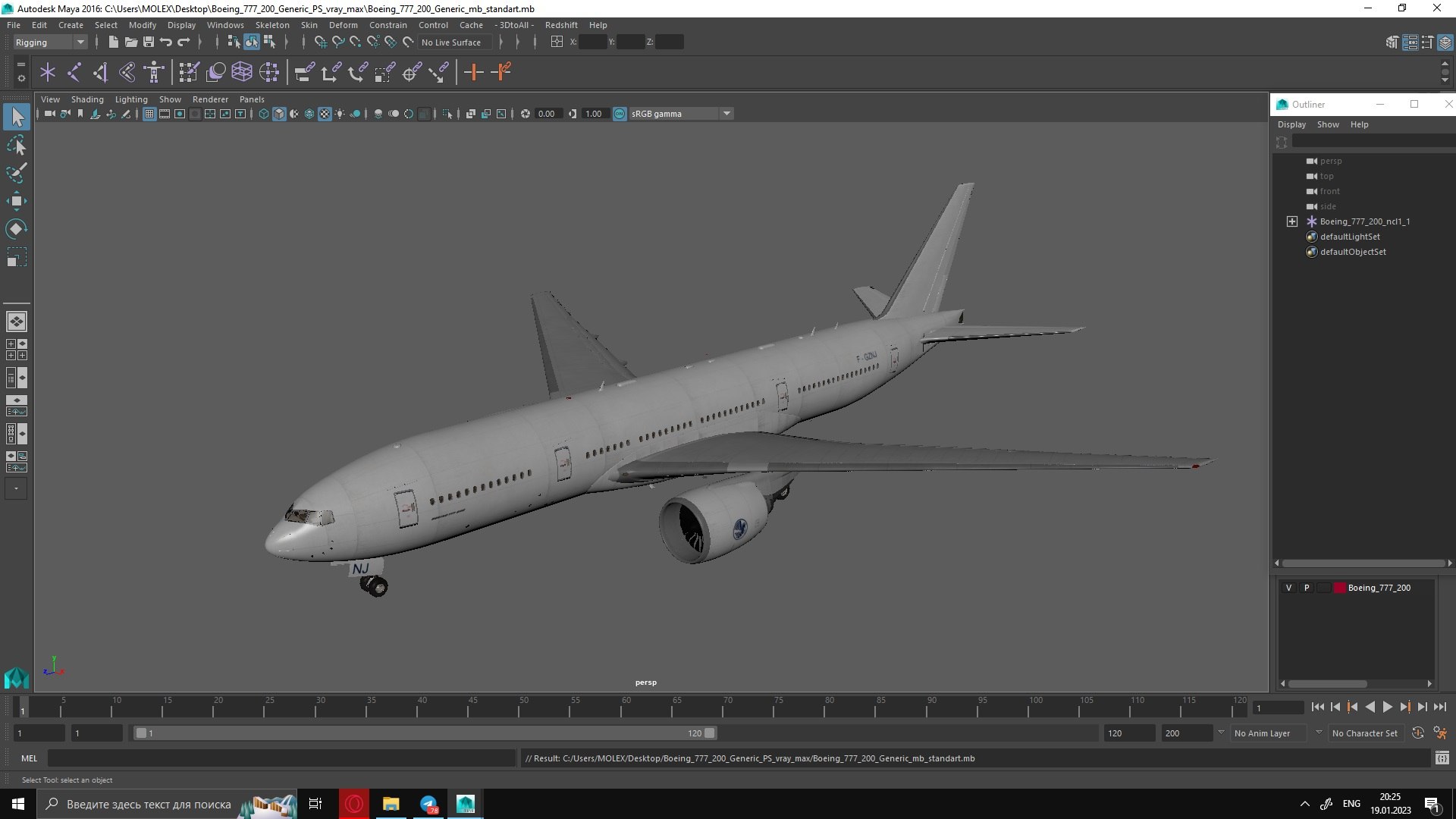Open the HumanIK character shelf icon
The height and width of the screenshot is (819, 1456).
[154, 72]
